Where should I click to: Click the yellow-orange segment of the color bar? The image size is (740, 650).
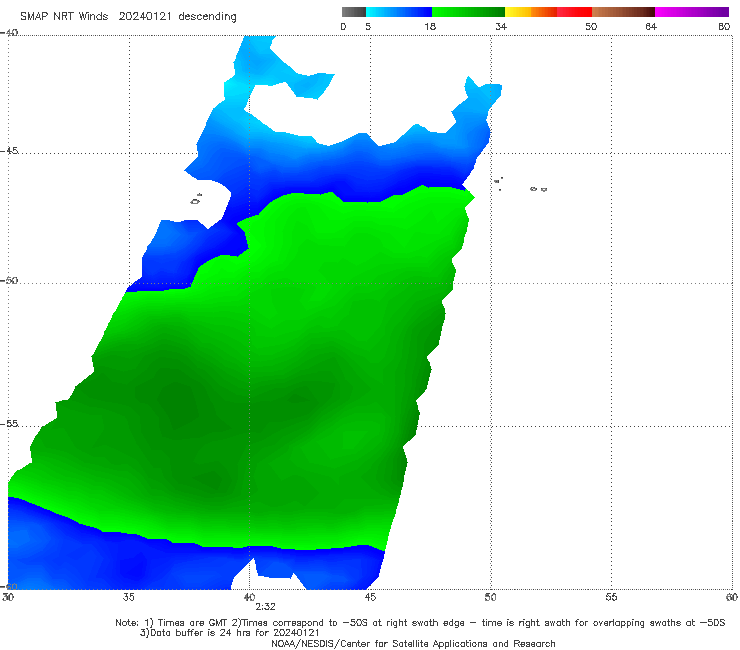coord(530,12)
